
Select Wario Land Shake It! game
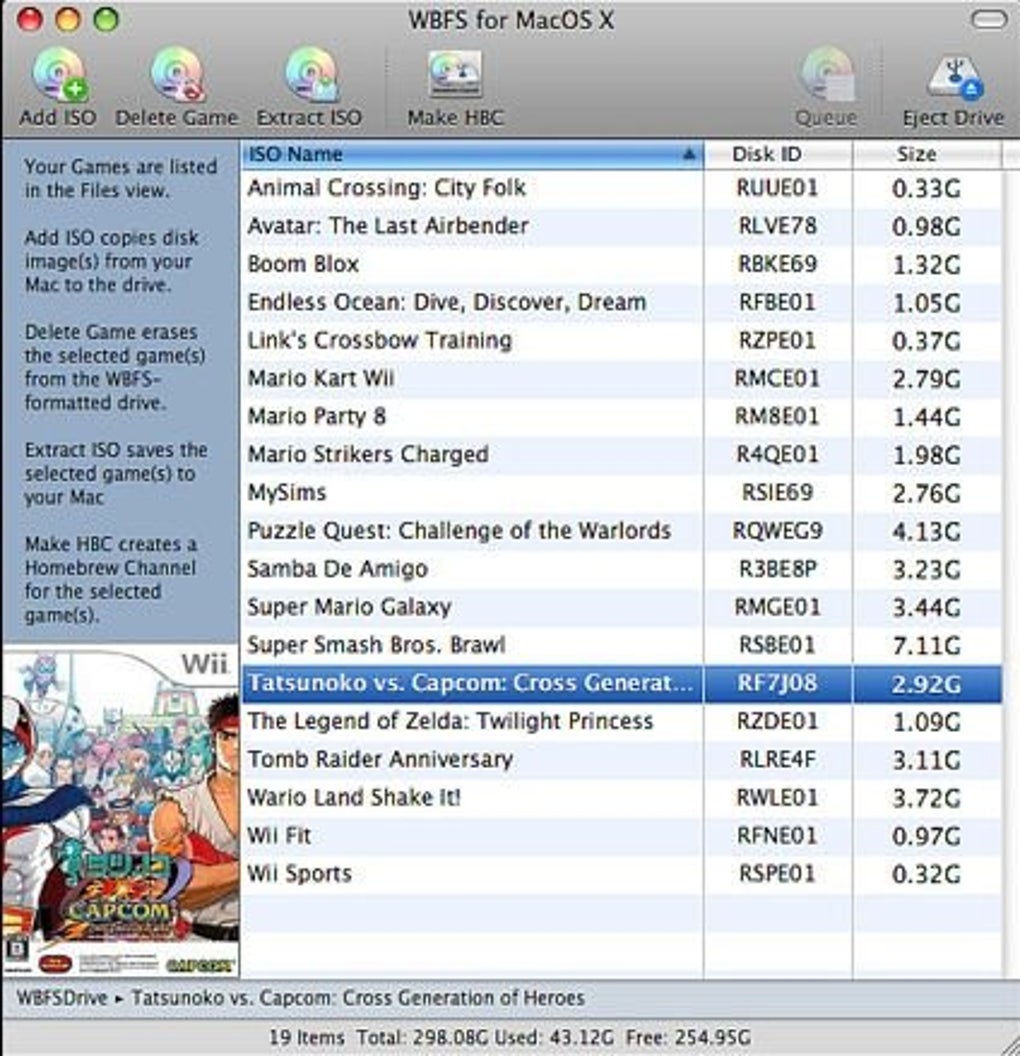pos(621,797)
